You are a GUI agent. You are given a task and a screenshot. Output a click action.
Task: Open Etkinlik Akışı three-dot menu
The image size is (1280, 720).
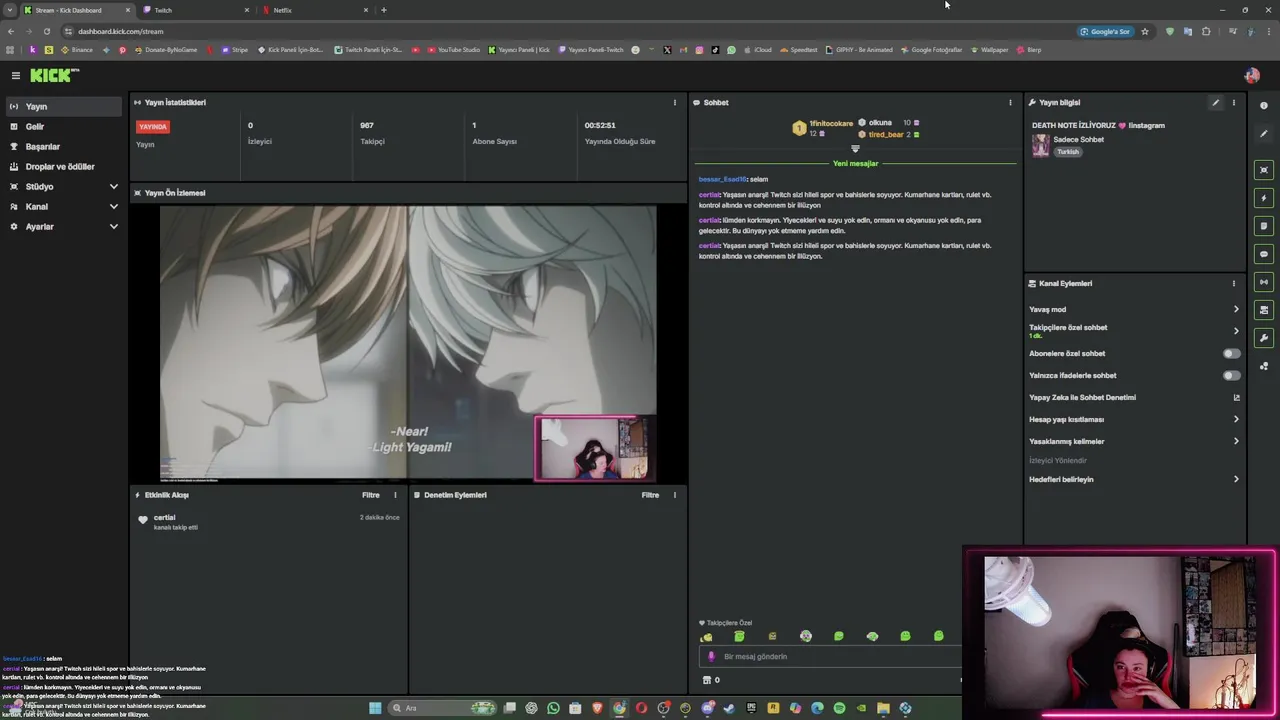tap(395, 495)
